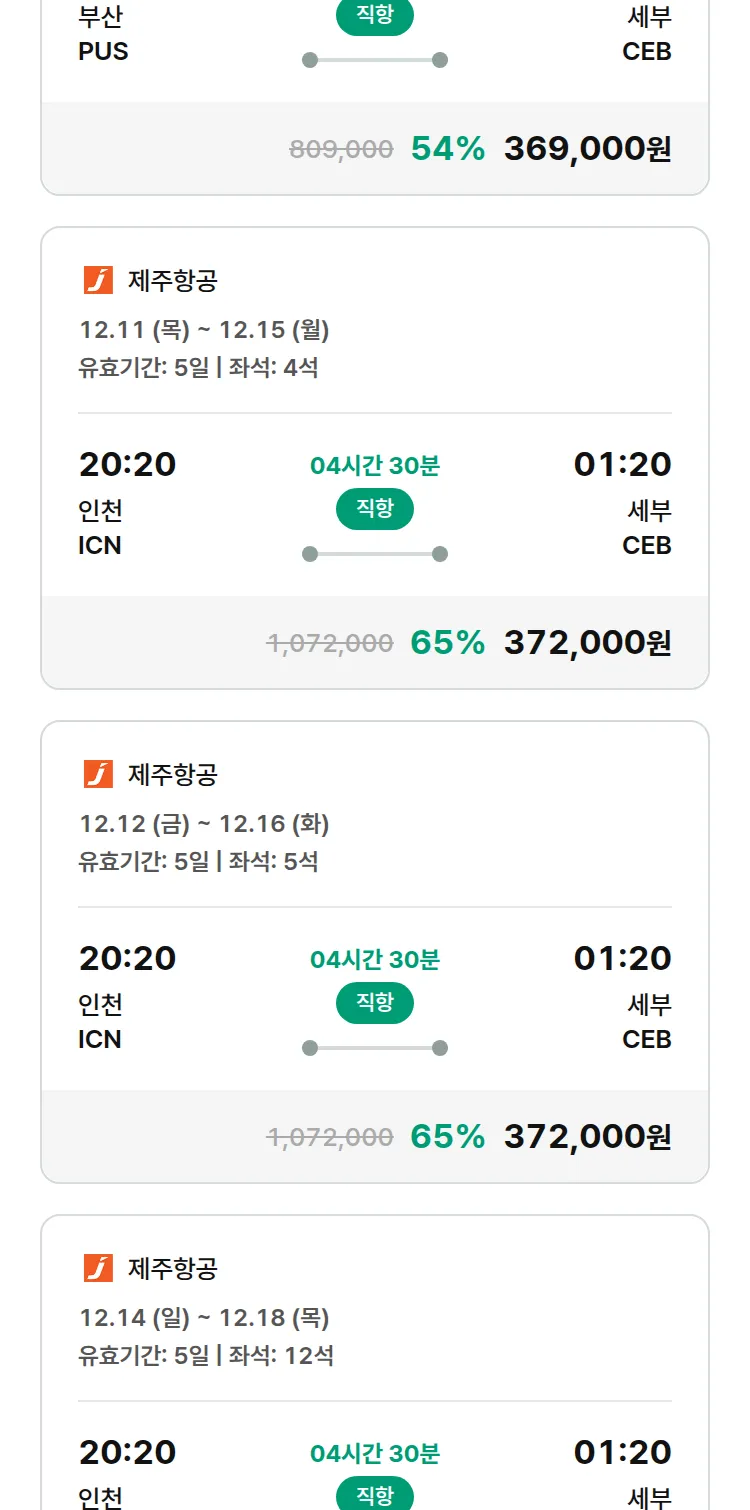Image resolution: width=750 pixels, height=1510 pixels.
Task: Click 20:20 departure time on 5석 flight
Action: pyautogui.click(x=127, y=958)
